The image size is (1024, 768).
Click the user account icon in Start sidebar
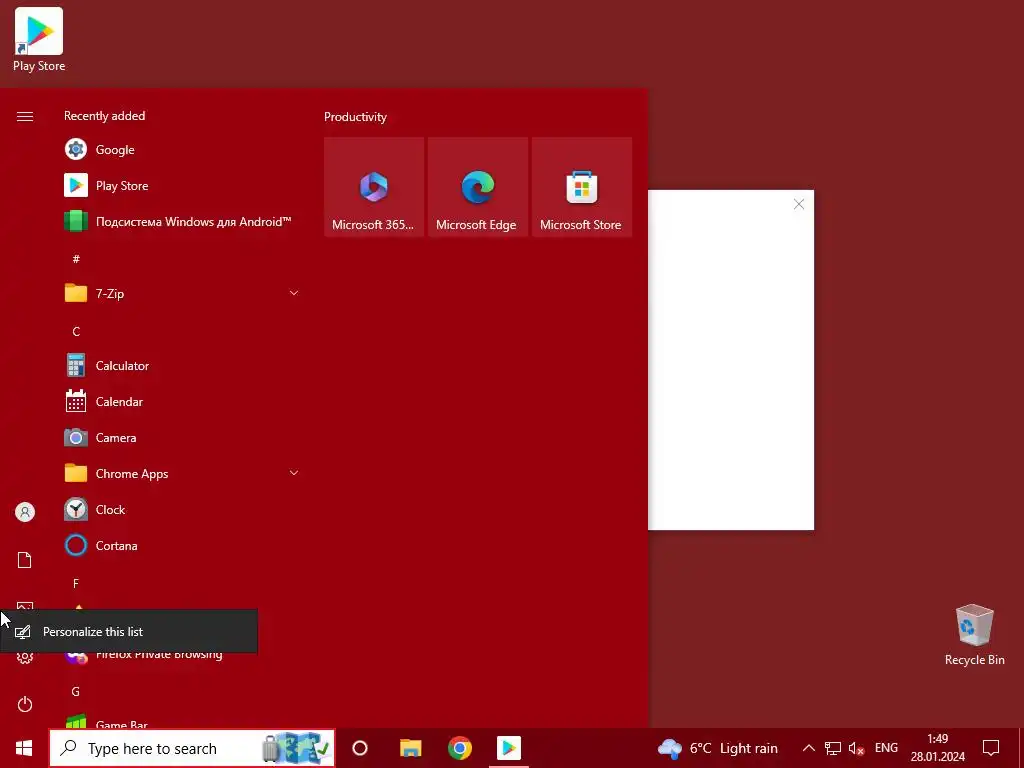(x=25, y=512)
